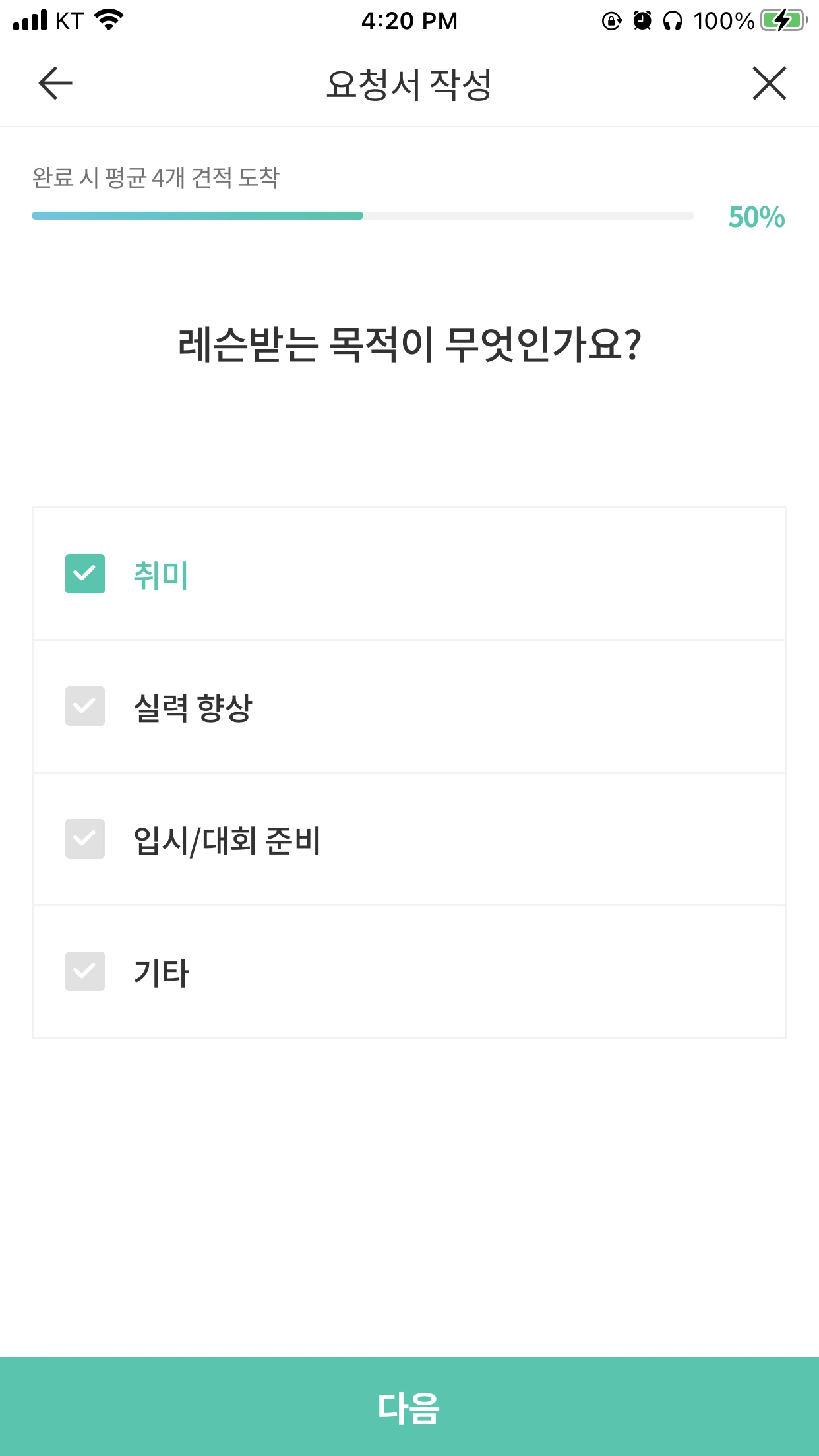The width and height of the screenshot is (819, 1456).
Task: Tap the Wi-Fi icon in status bar
Action: pyautogui.click(x=109, y=20)
